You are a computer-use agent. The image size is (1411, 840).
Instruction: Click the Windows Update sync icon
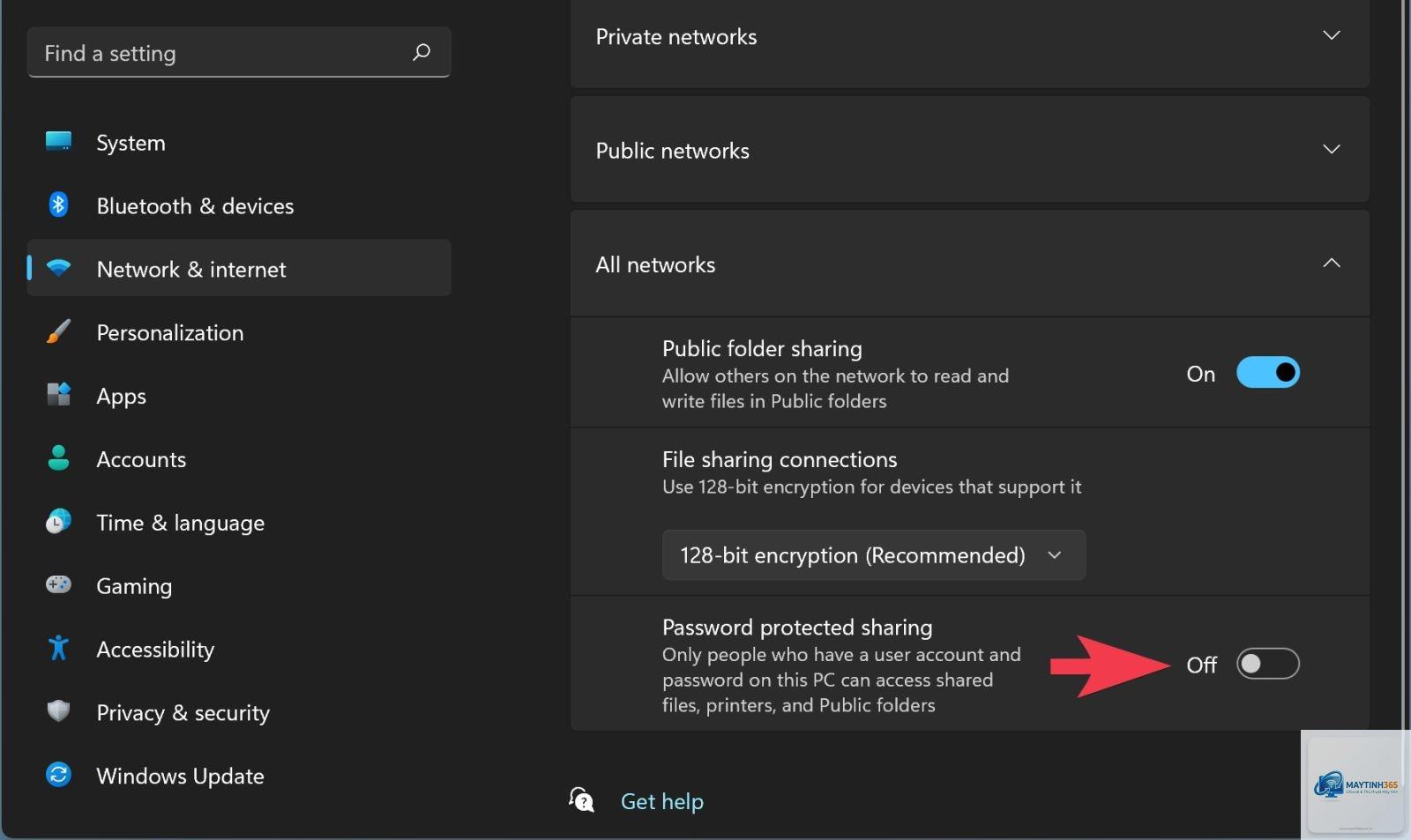tap(58, 774)
